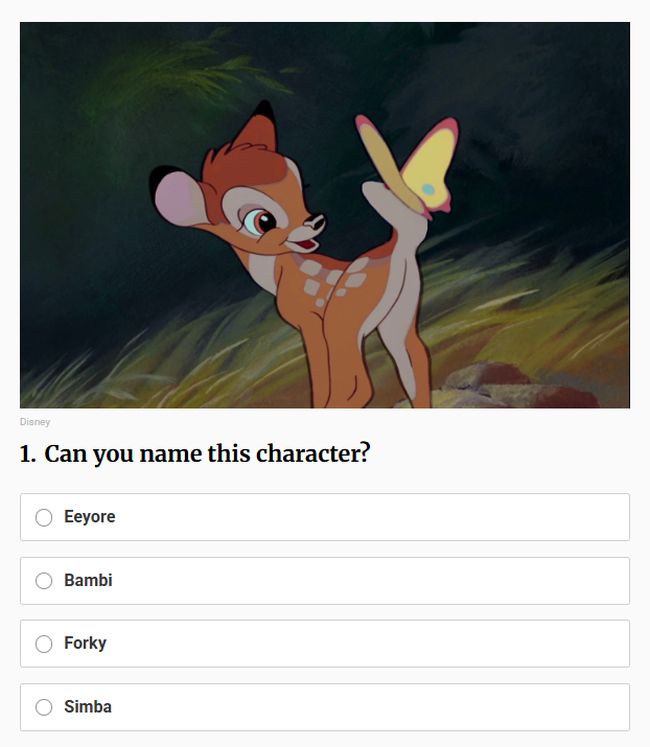
Task: Click the blue dot on the butterfly wing
Action: (x=428, y=190)
